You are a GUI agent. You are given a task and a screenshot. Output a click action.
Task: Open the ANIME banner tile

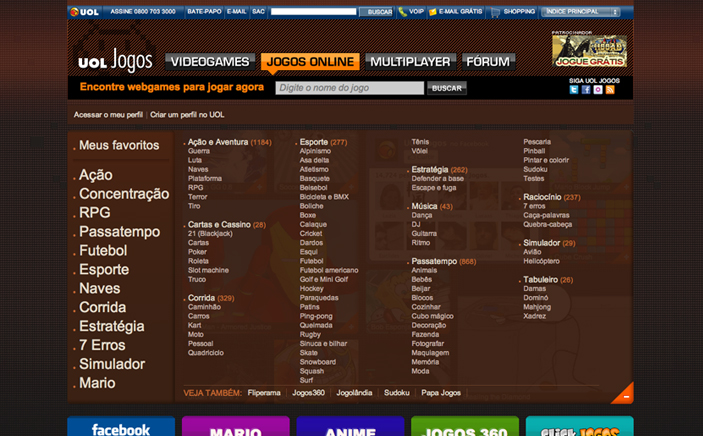point(350,426)
